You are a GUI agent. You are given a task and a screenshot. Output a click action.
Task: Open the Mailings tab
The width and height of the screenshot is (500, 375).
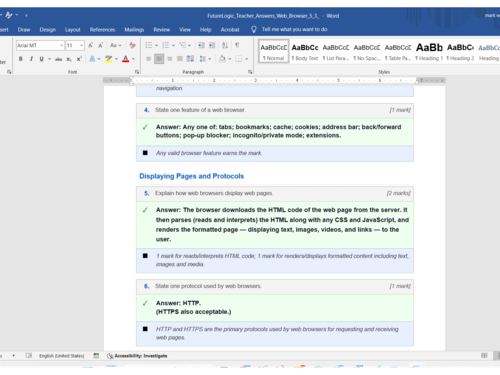pos(134,30)
